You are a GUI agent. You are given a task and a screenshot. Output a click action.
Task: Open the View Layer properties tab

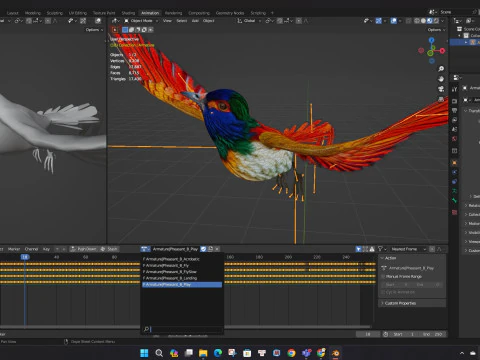tap(454, 120)
